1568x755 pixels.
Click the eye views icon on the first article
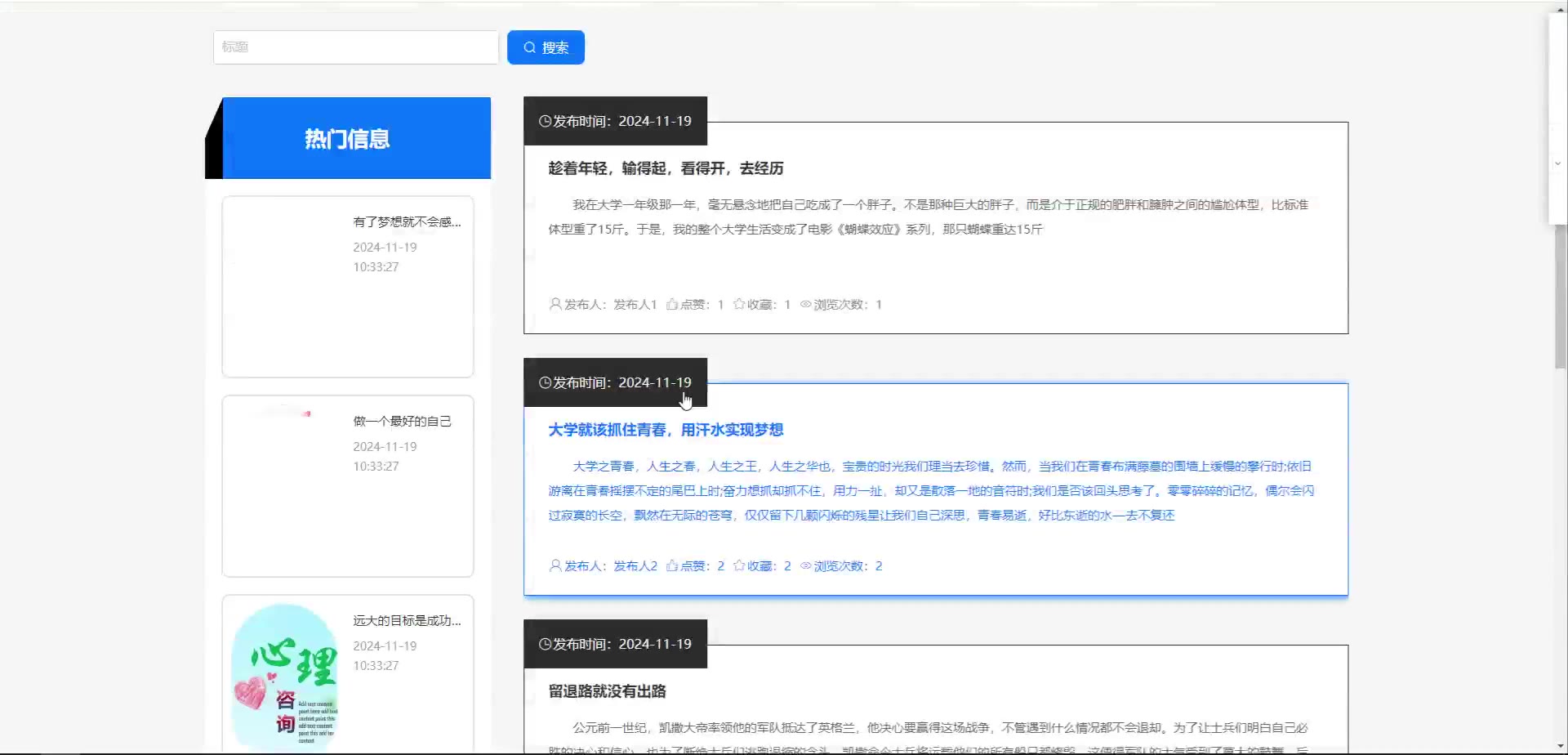805,305
